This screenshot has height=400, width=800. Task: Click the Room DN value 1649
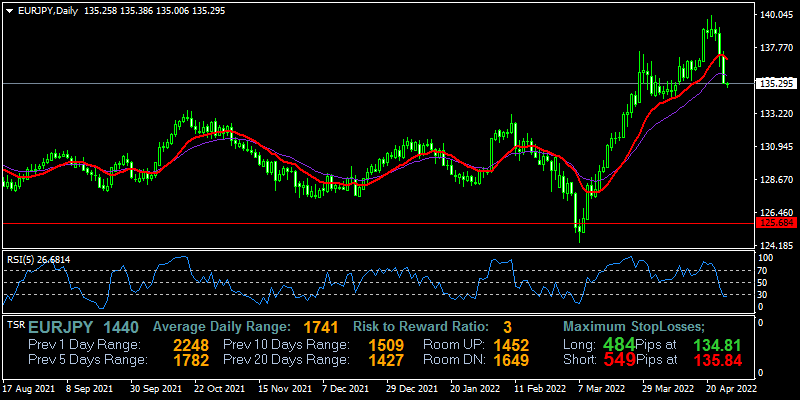pyautogui.click(x=511, y=360)
